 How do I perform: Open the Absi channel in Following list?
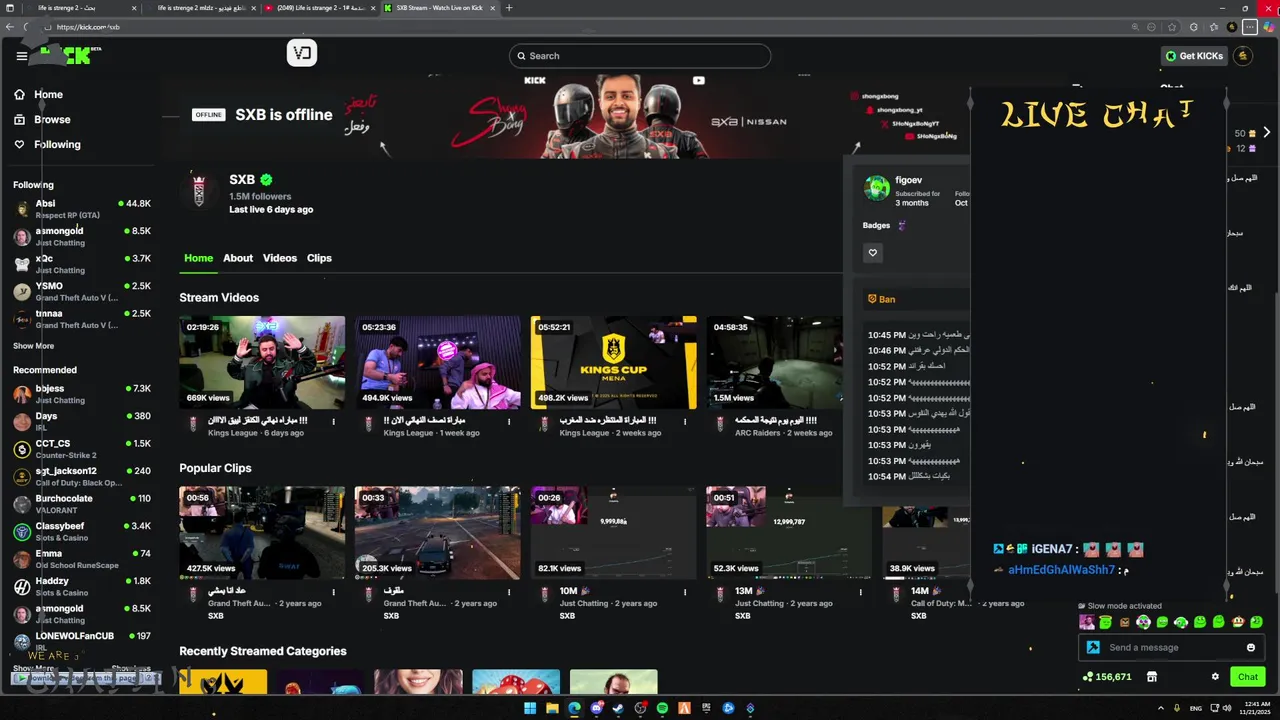click(82, 208)
